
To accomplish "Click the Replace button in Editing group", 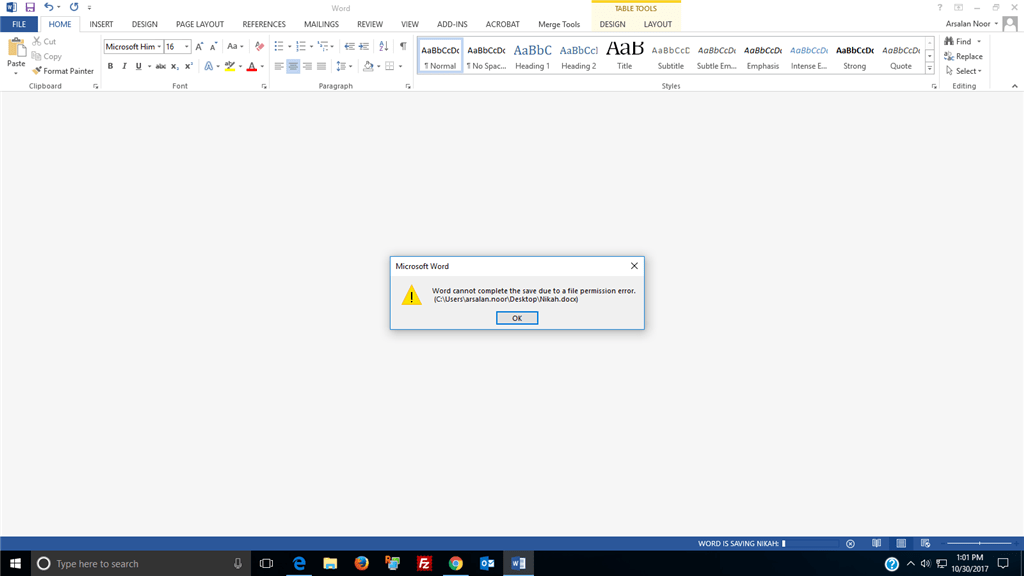I will coord(963,56).
